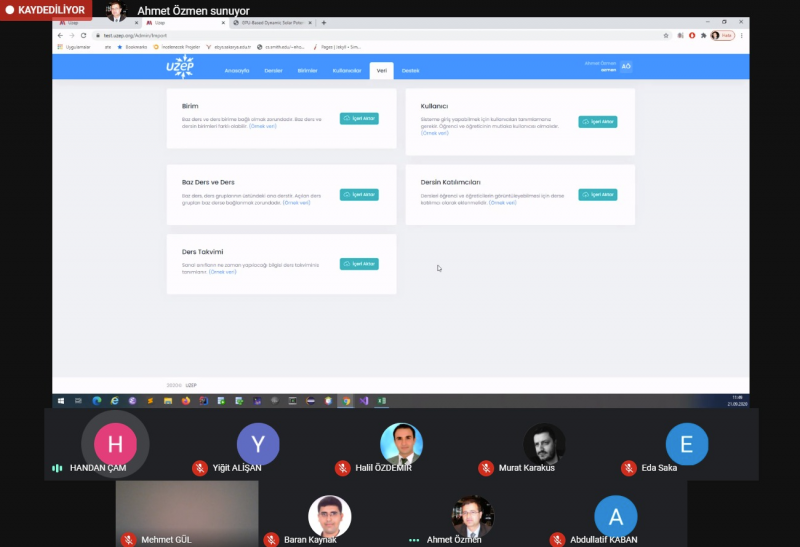Click AÖ user avatar in header
The height and width of the screenshot is (547, 800).
pyautogui.click(x=626, y=66)
